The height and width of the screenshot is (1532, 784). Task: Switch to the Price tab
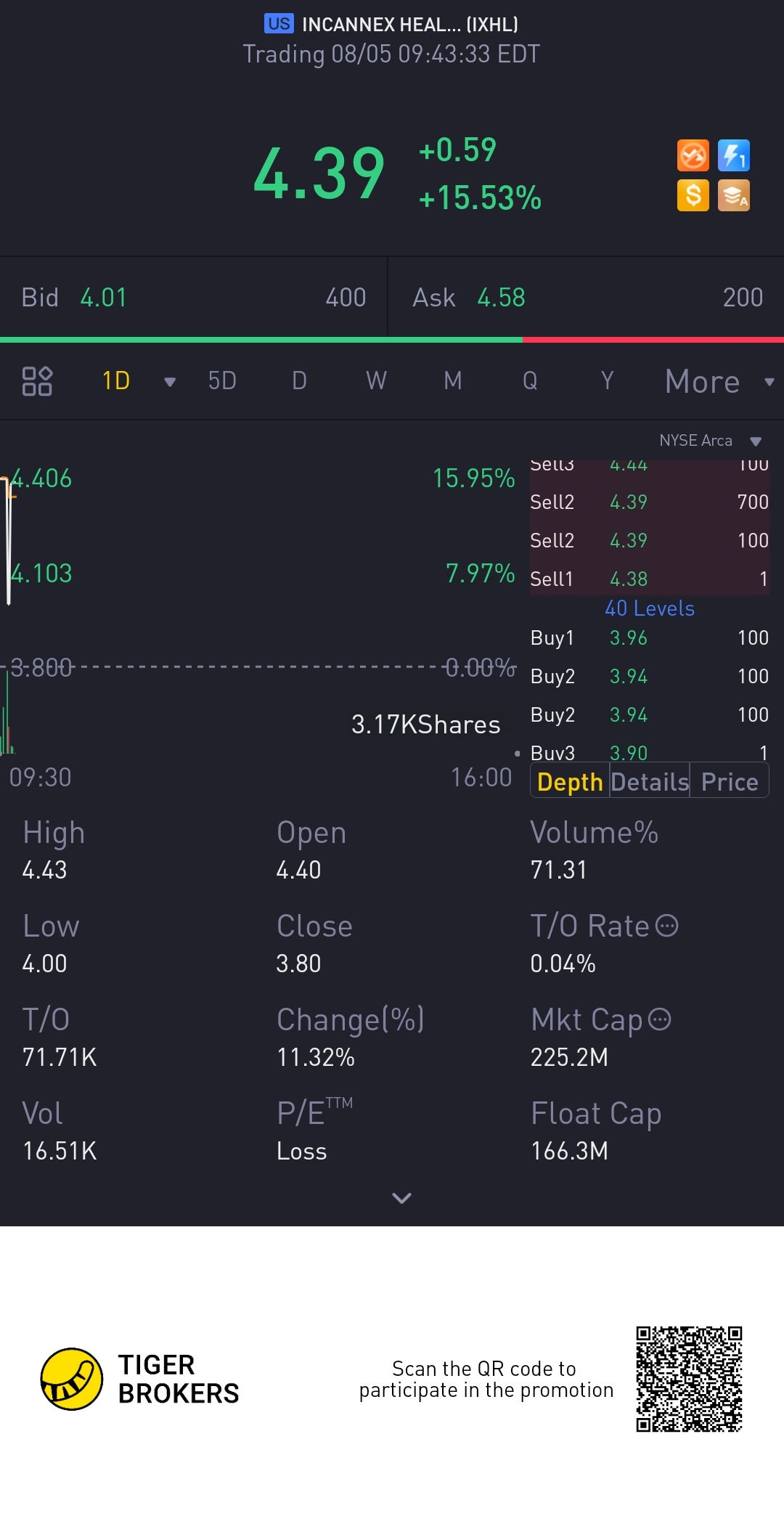(729, 782)
